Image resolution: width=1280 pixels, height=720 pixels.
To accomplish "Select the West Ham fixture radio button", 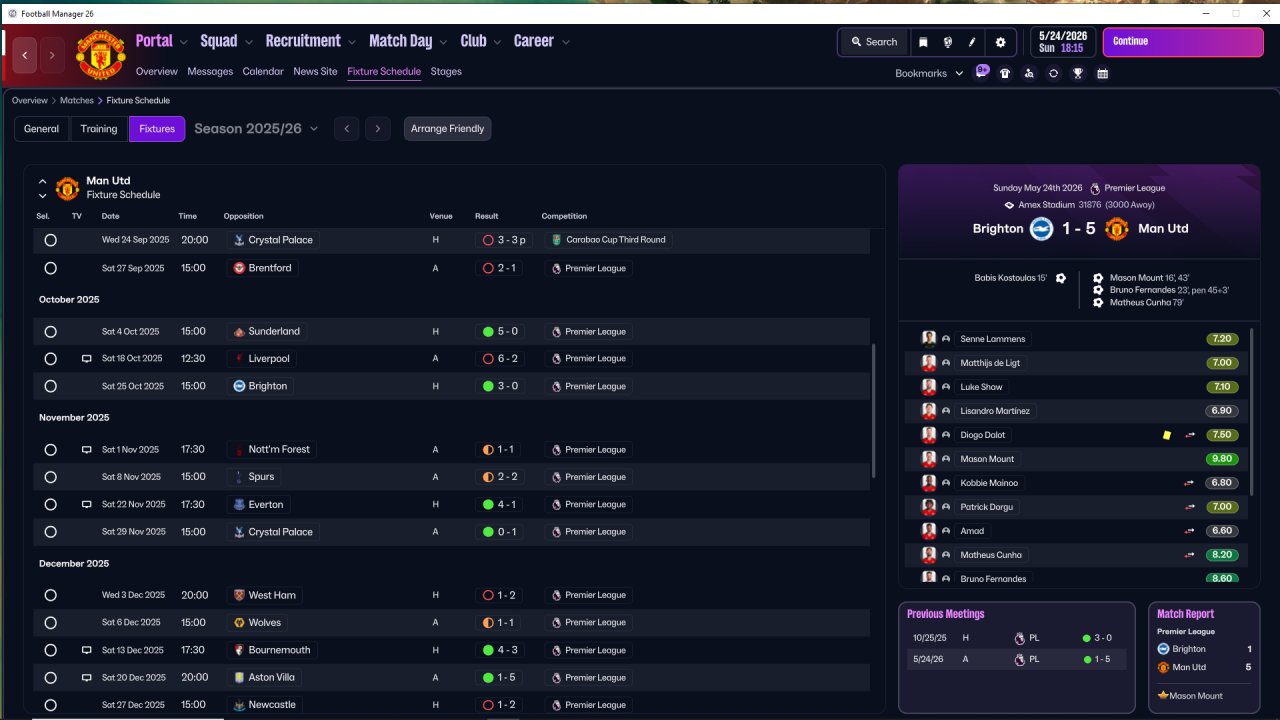I will tap(50, 595).
